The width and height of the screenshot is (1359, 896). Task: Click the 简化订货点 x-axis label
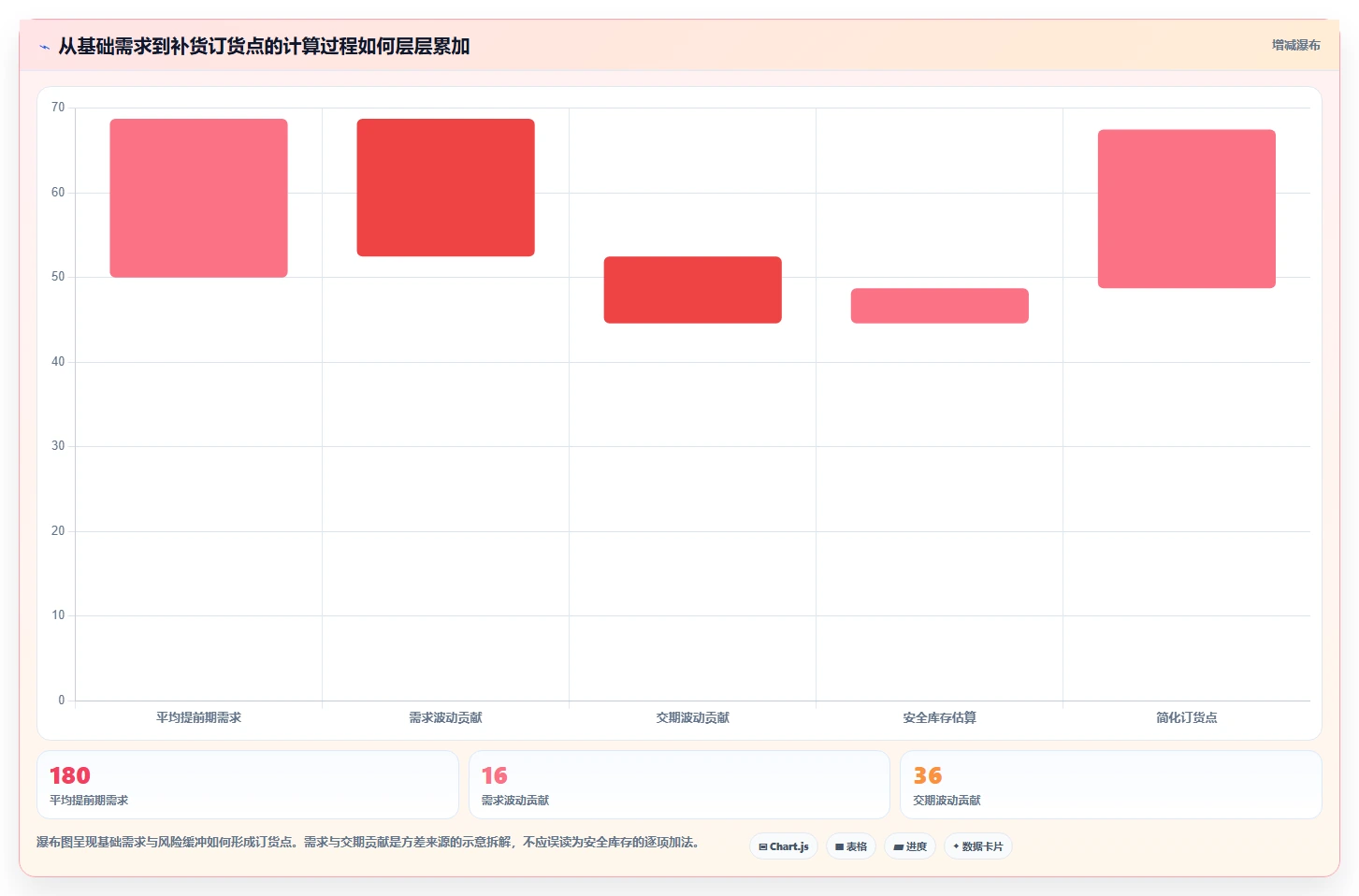(1186, 717)
